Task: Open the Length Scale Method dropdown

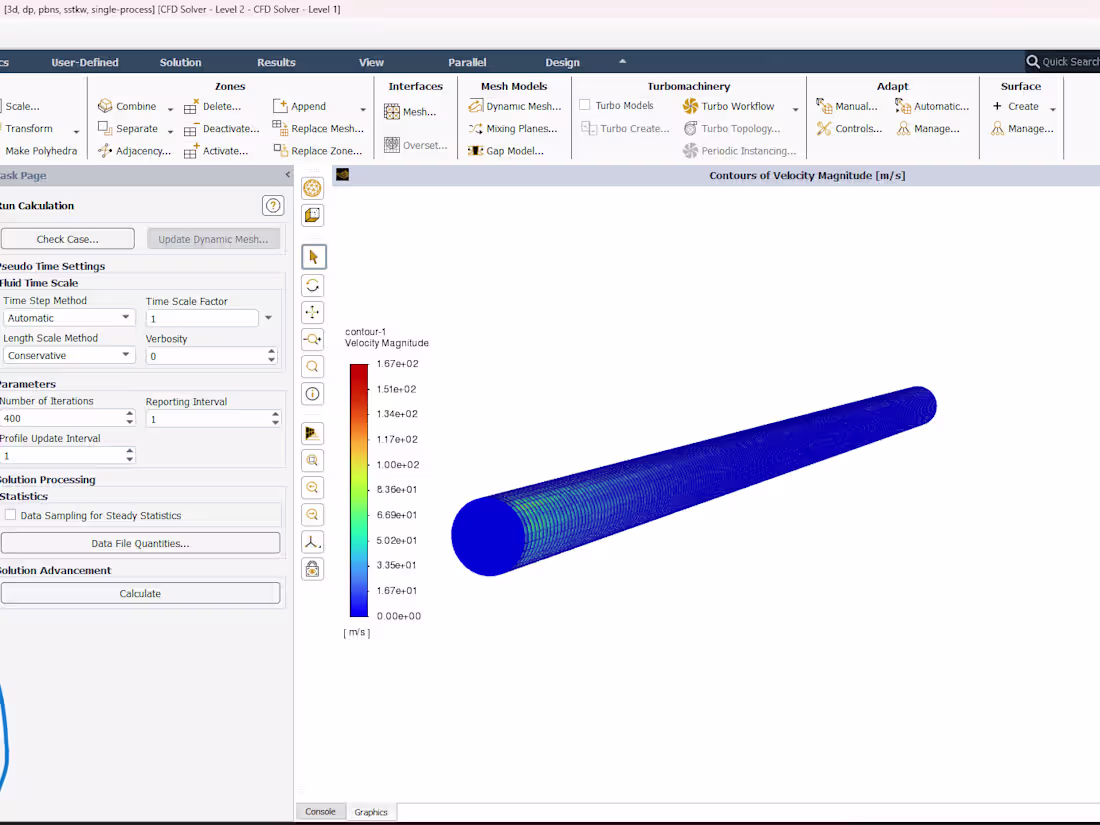Action: (x=128, y=355)
